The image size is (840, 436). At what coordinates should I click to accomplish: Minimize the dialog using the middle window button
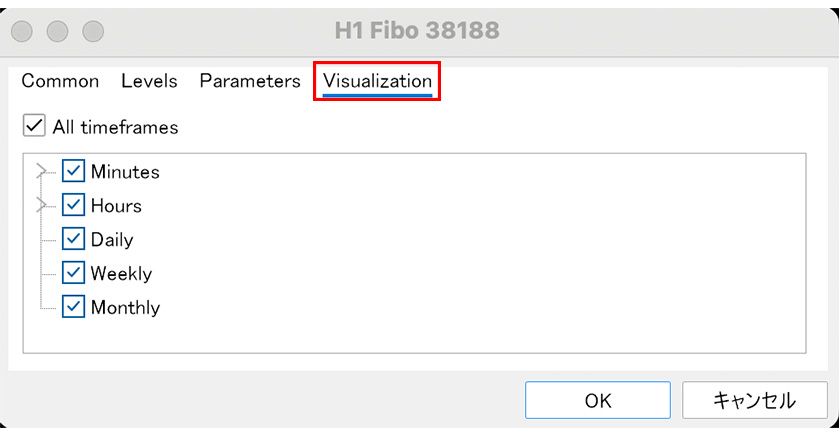(x=58, y=31)
